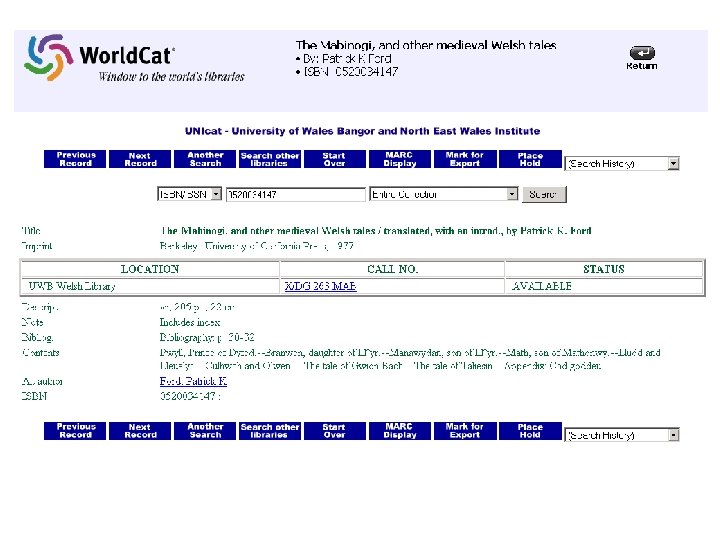
Task: Open the ISBN/ISSN search type dropdown
Action: pos(190,194)
